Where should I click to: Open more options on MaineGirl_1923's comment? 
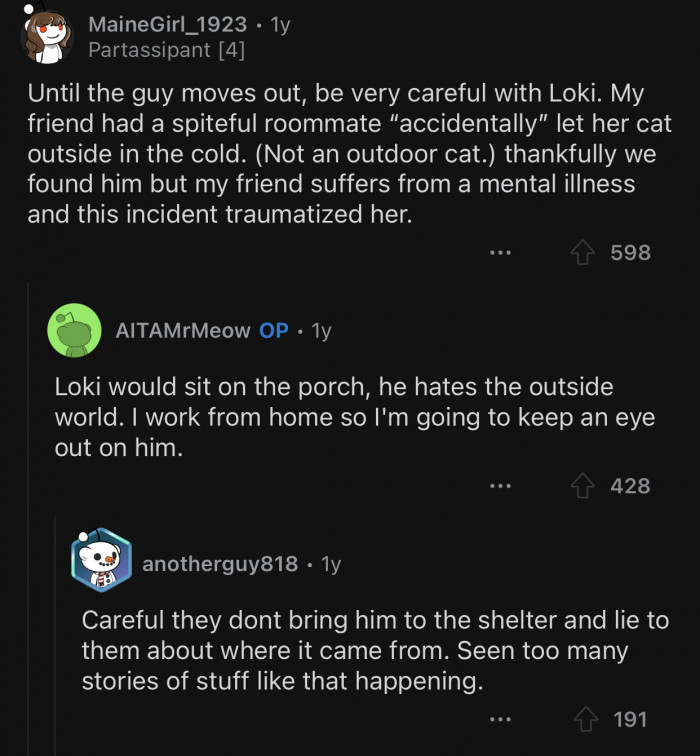(500, 253)
